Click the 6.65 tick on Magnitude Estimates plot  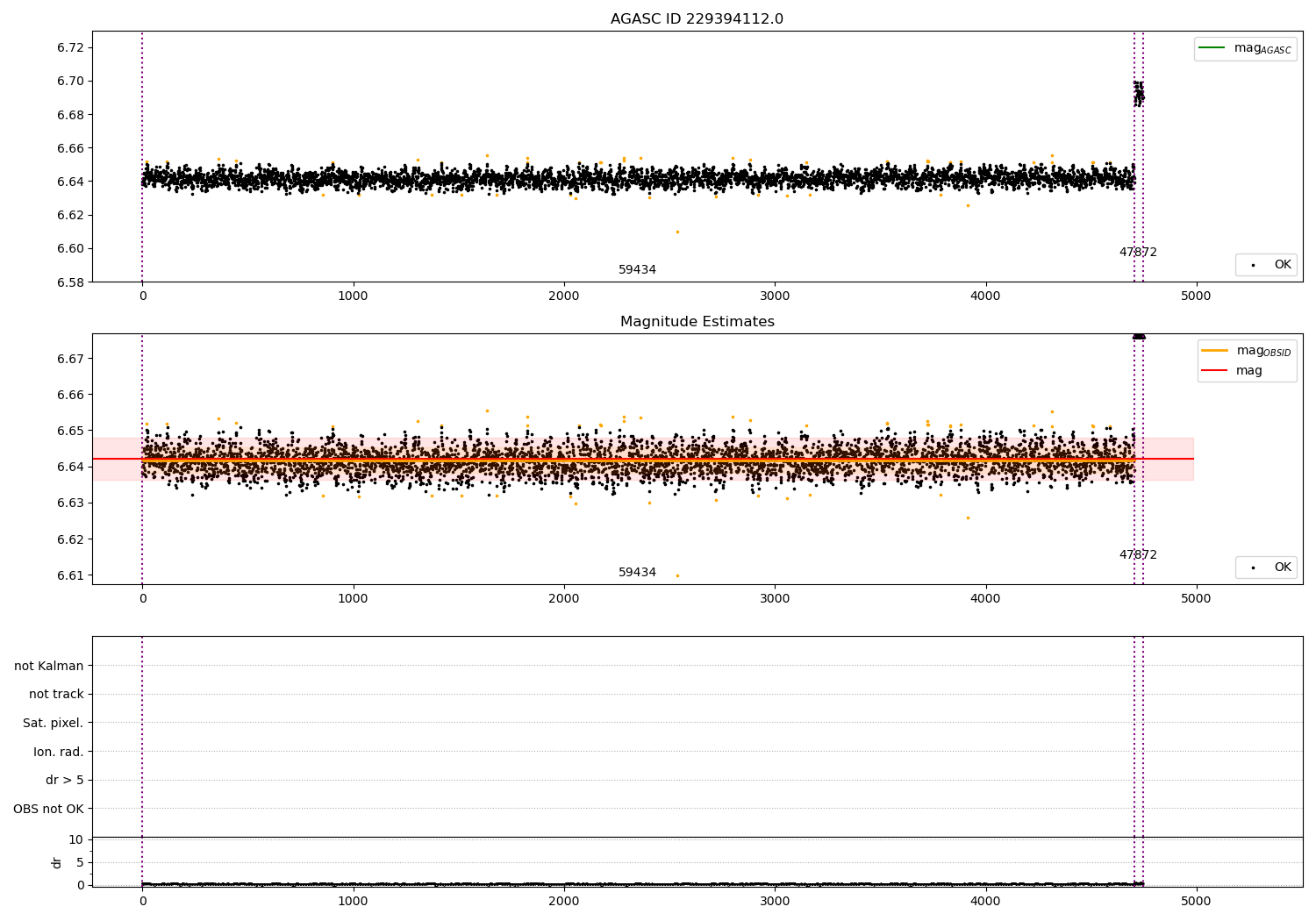(x=70, y=431)
